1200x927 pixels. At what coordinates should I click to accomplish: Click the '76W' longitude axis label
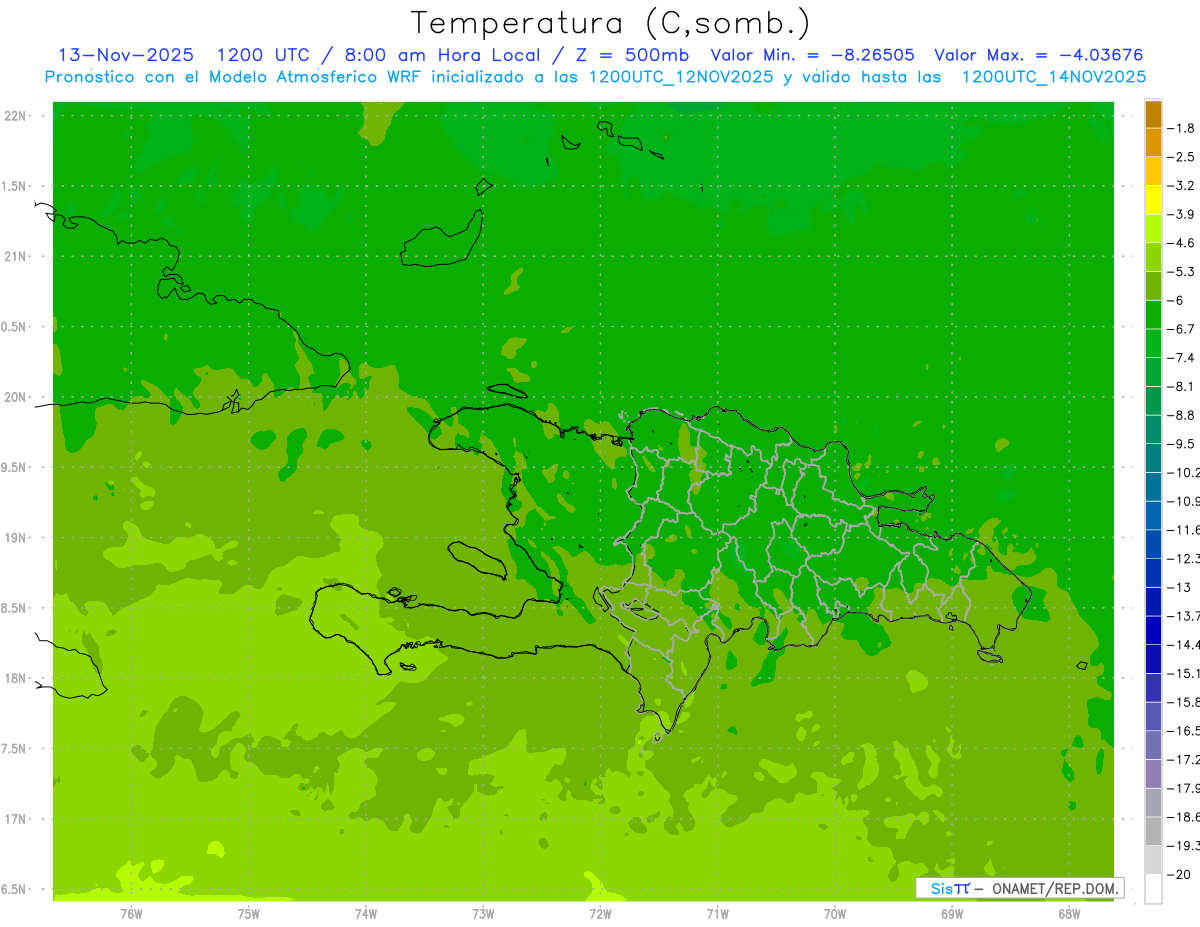point(131,914)
